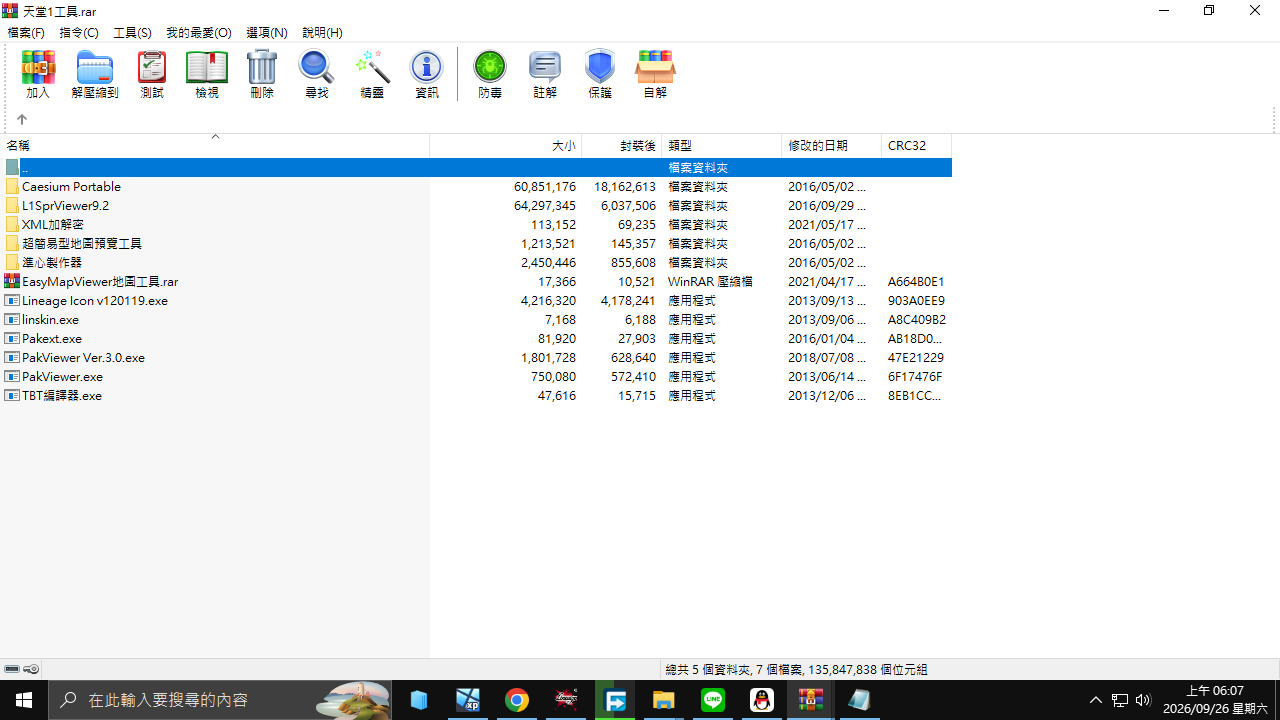Screen dimensions: 1280x720
Task: Sort by the 封裝後 column header
Action: (x=622, y=146)
